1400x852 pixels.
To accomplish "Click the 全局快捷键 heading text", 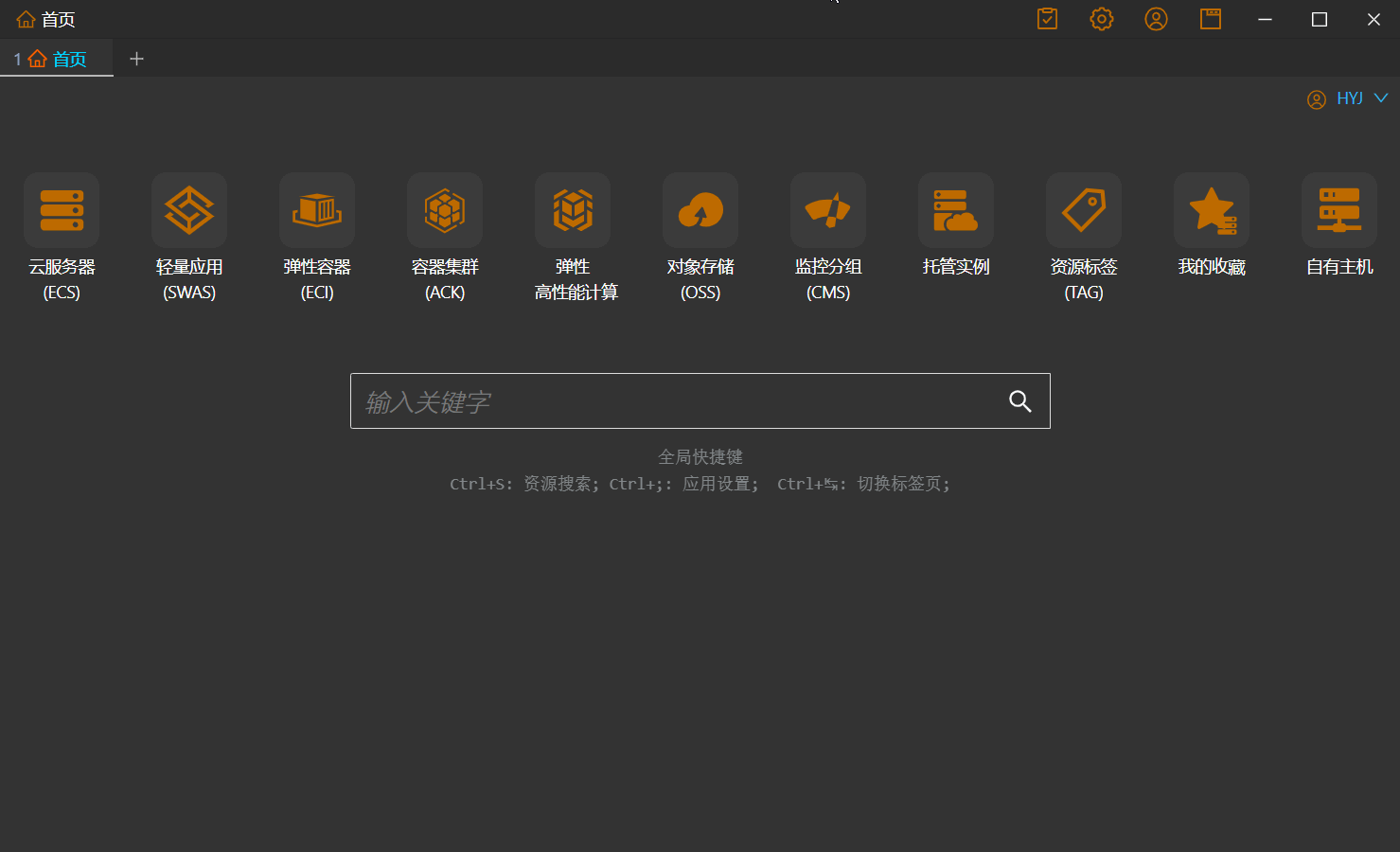I will [700, 457].
